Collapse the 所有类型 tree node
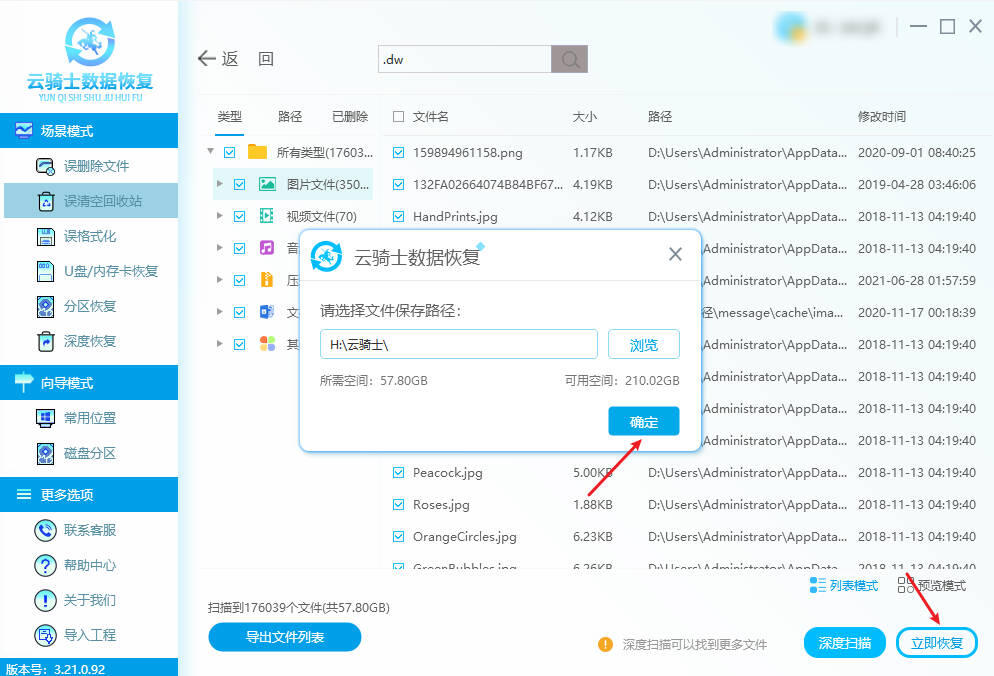Screen dimensions: 994x676 point(210,151)
